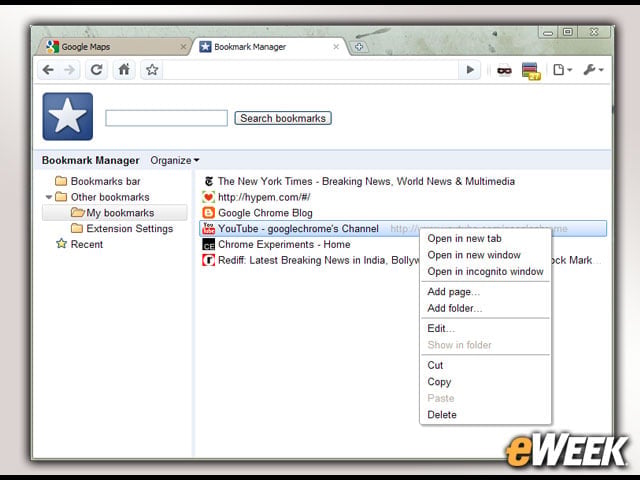Close the Chrome window
This screenshot has width=640, height=480.
click(594, 32)
